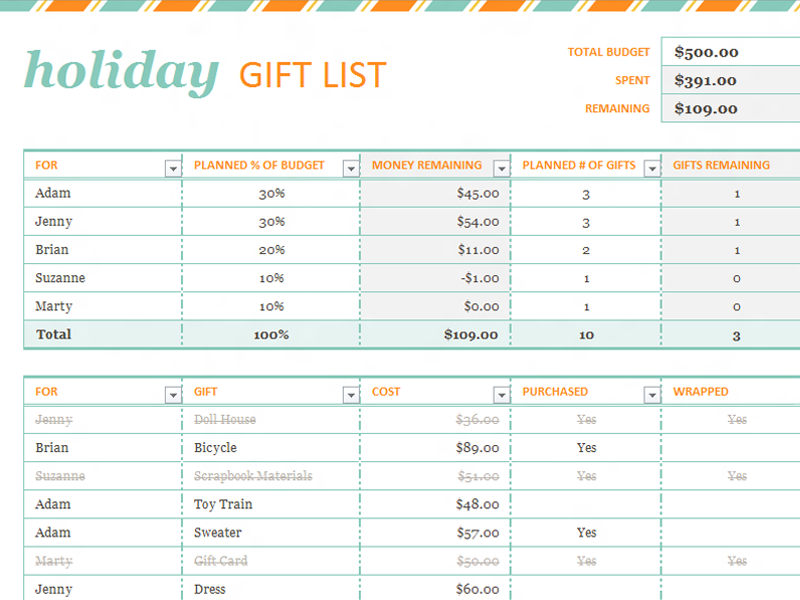Open the FOR filter dropdown in gift table
The height and width of the screenshot is (600, 800).
tap(173, 395)
